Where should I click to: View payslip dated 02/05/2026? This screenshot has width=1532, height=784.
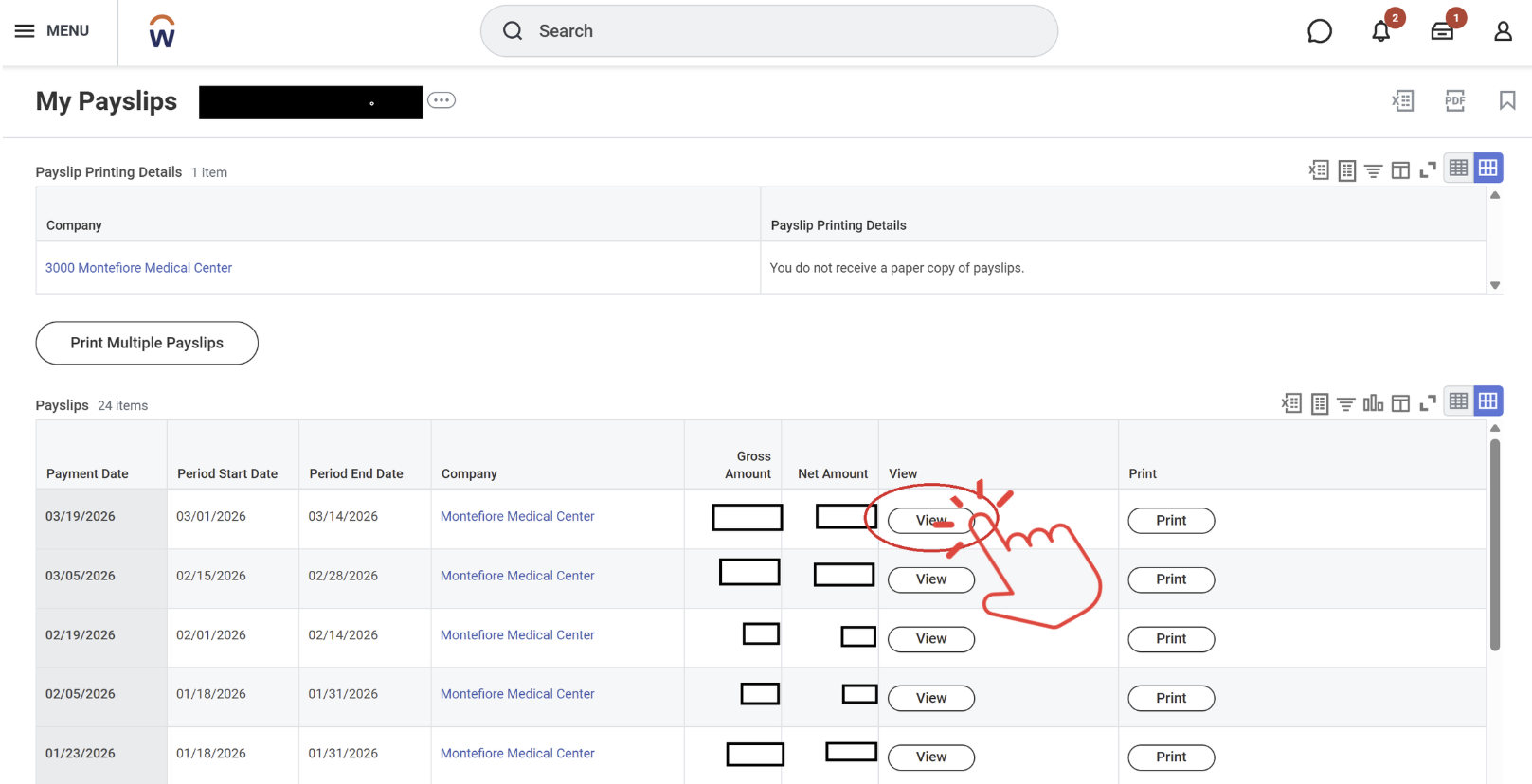pos(931,698)
